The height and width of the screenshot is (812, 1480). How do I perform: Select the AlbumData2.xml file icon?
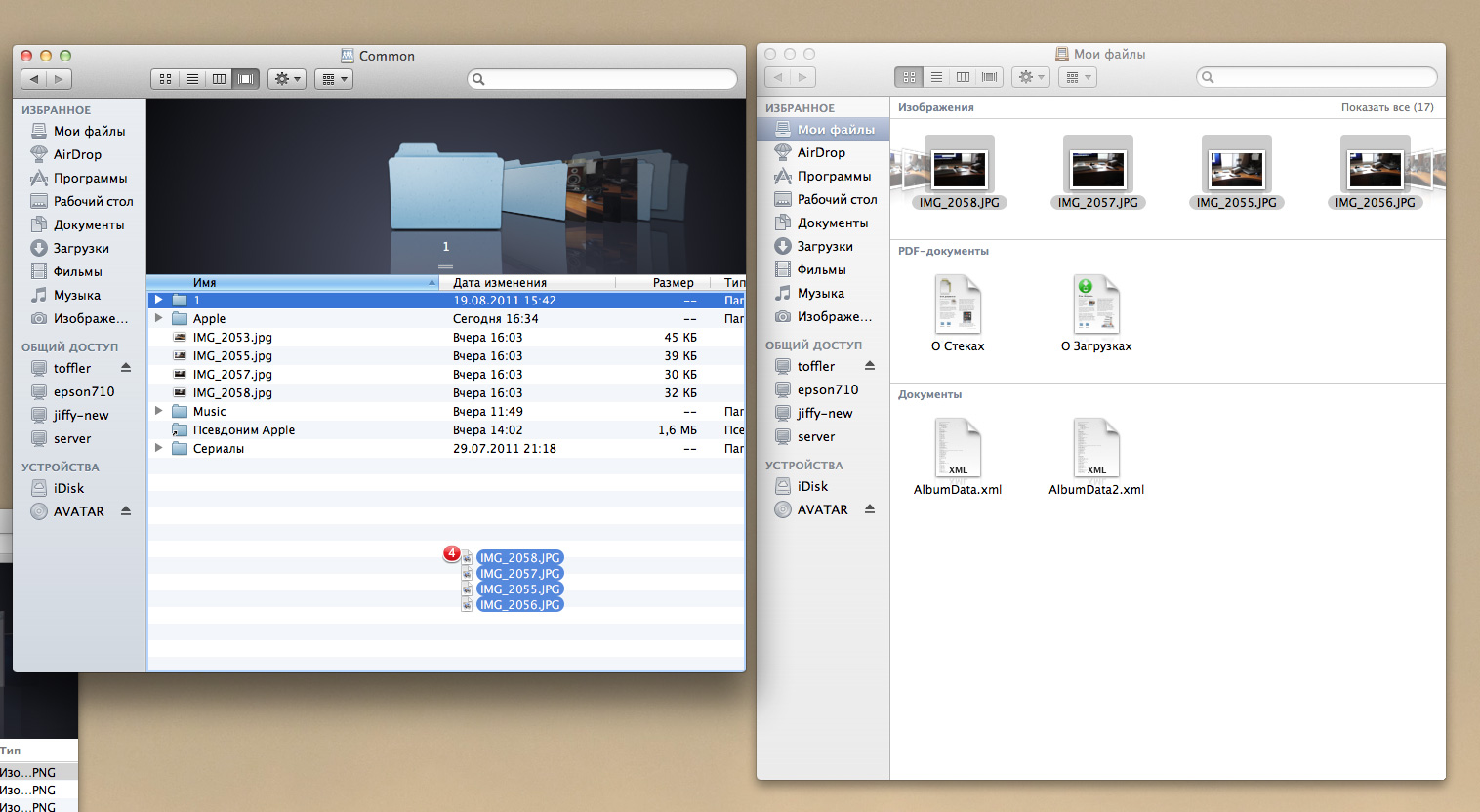1095,449
